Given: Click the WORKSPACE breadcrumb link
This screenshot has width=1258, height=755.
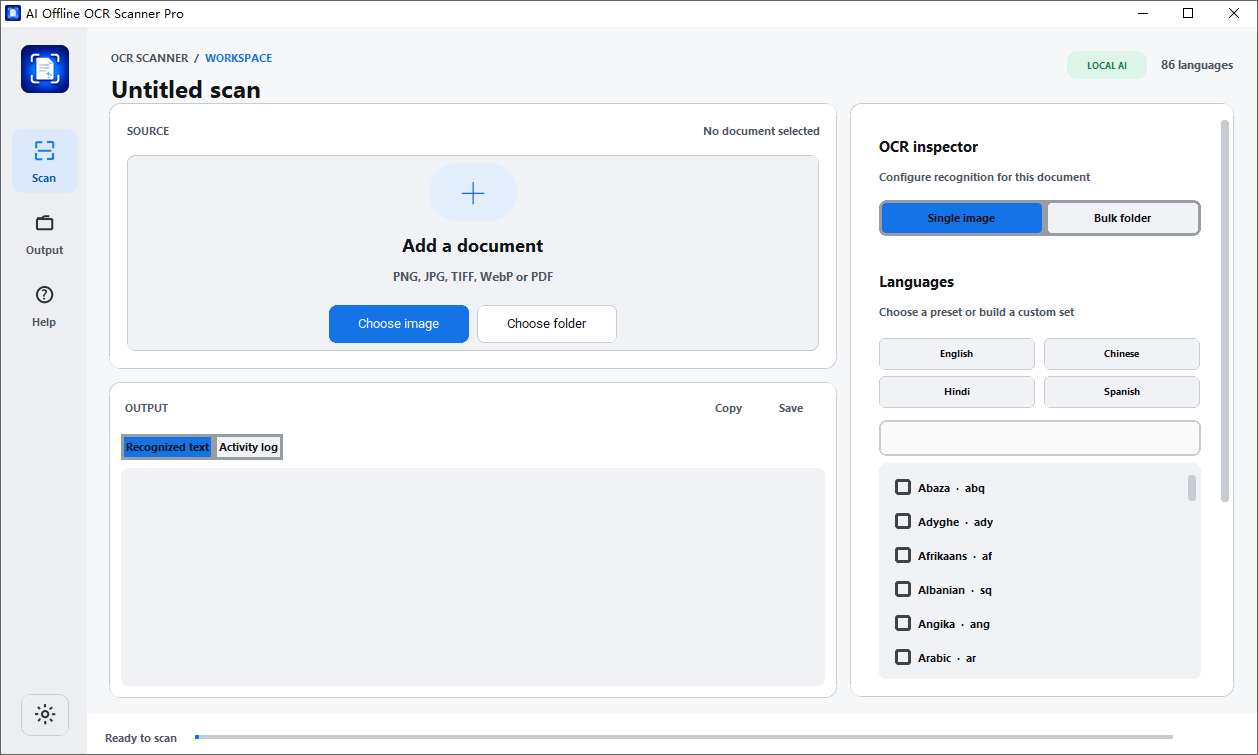Looking at the screenshot, I should [239, 58].
